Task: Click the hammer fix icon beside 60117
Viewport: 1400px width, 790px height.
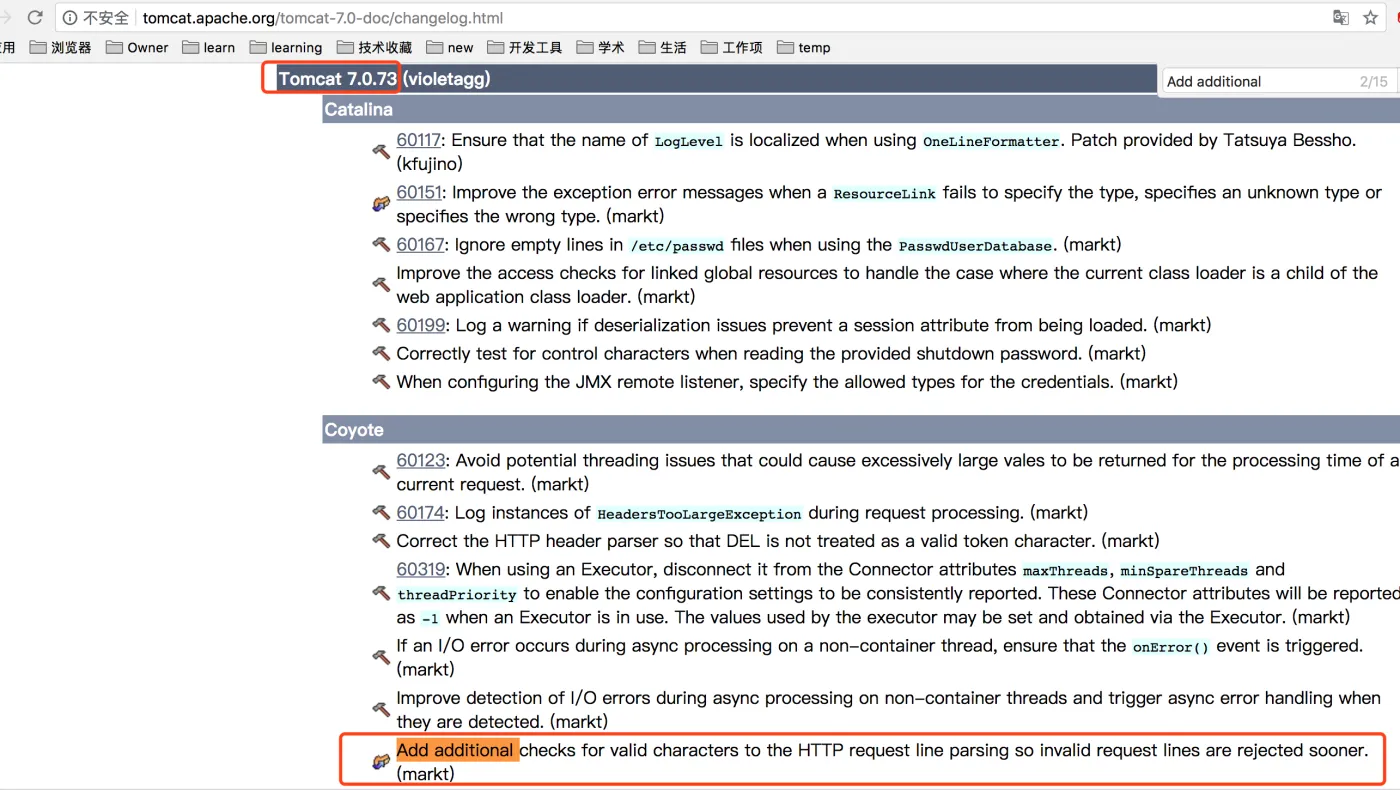Action: (x=381, y=152)
